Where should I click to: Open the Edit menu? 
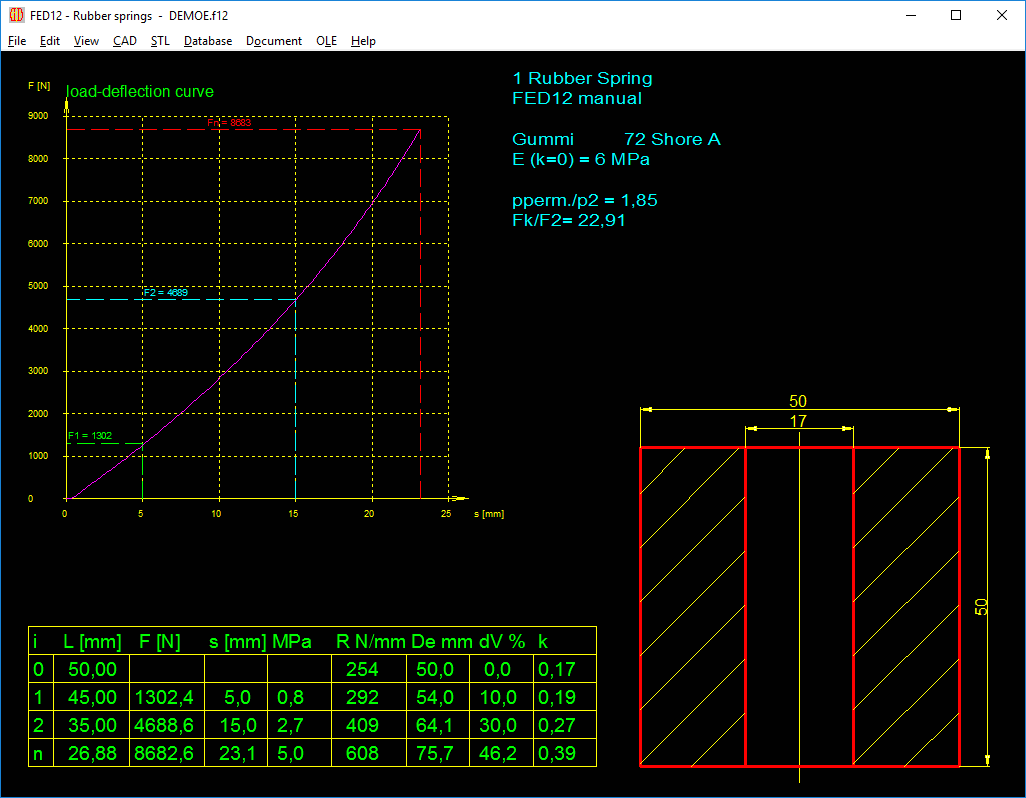pos(50,41)
